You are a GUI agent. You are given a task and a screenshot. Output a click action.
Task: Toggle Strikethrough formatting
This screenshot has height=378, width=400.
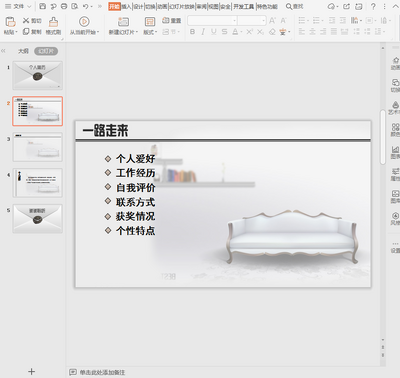click(x=224, y=32)
